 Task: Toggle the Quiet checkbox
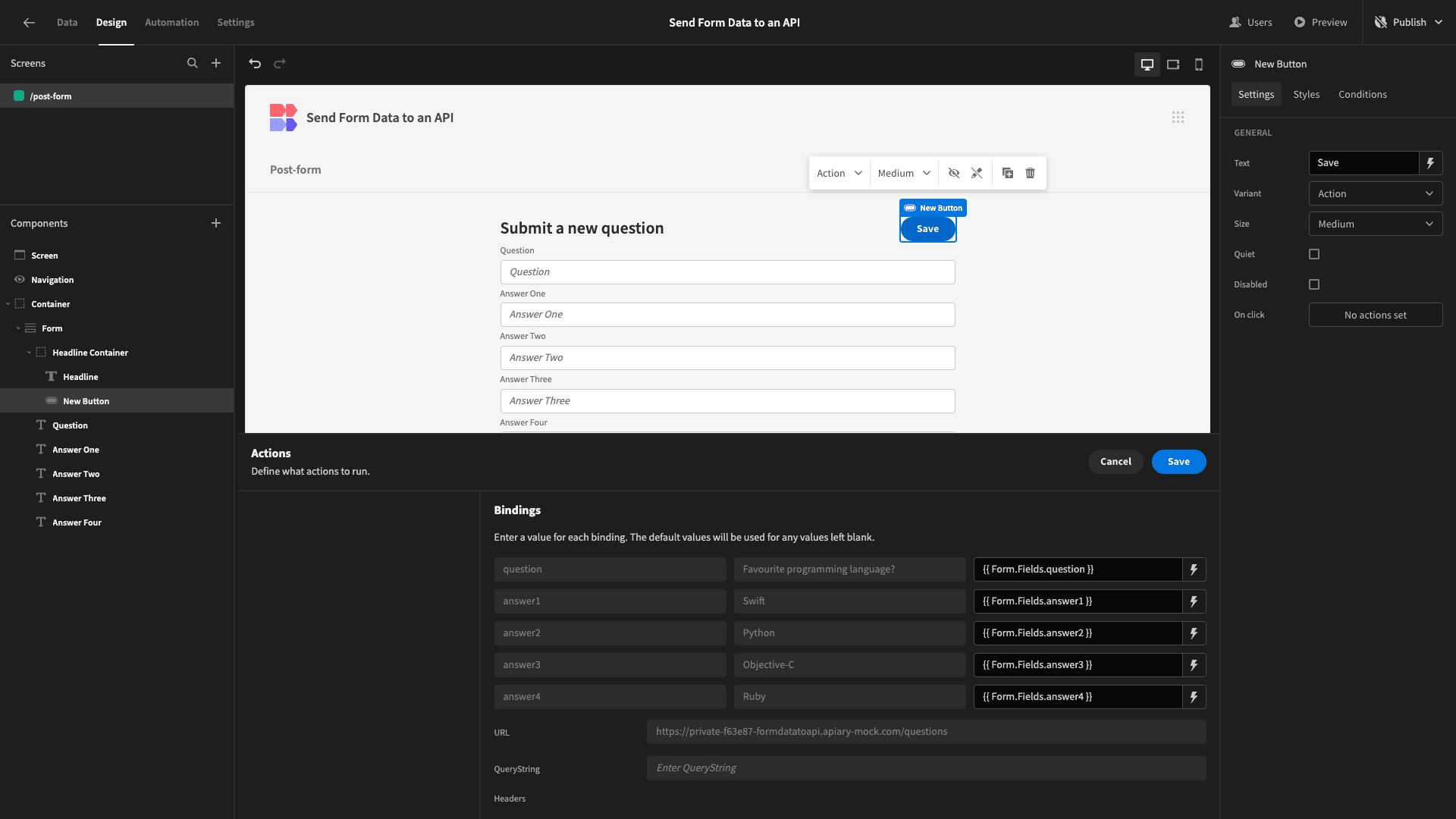[1314, 254]
